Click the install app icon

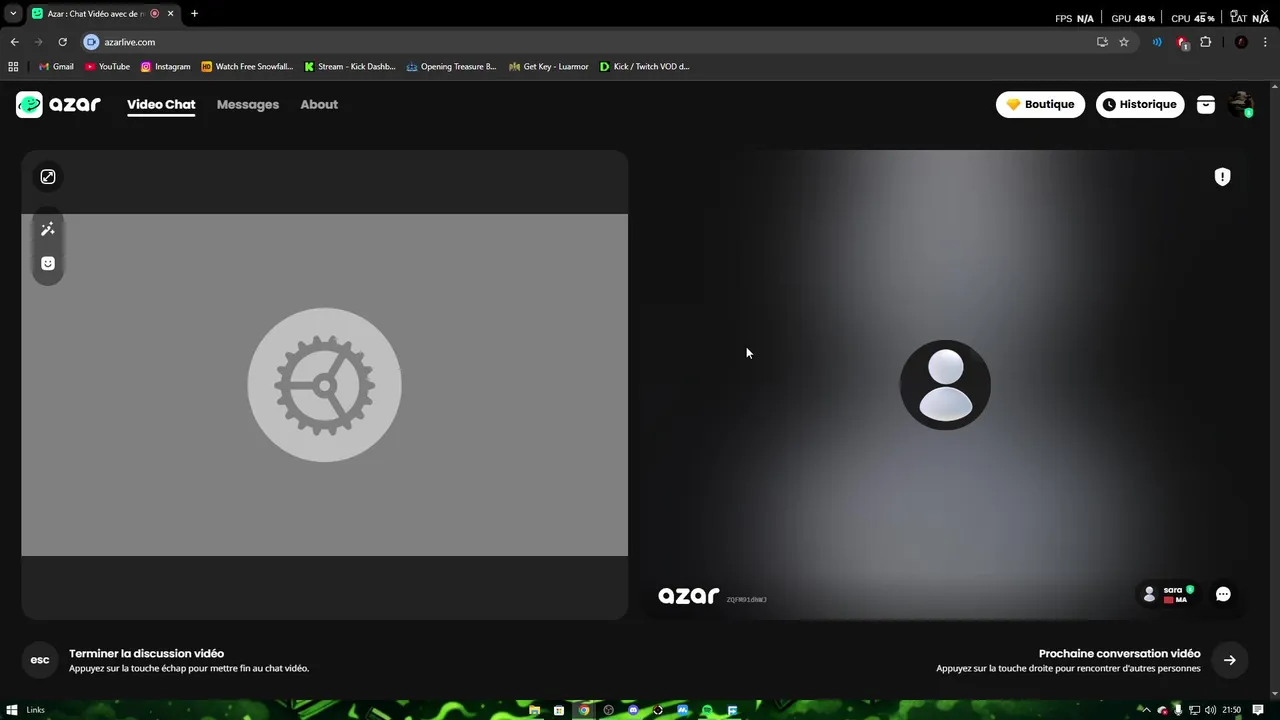tap(1102, 42)
